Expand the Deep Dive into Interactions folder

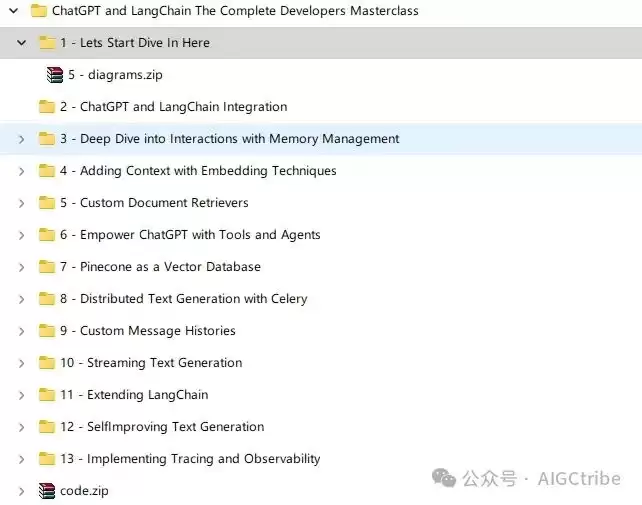22,139
